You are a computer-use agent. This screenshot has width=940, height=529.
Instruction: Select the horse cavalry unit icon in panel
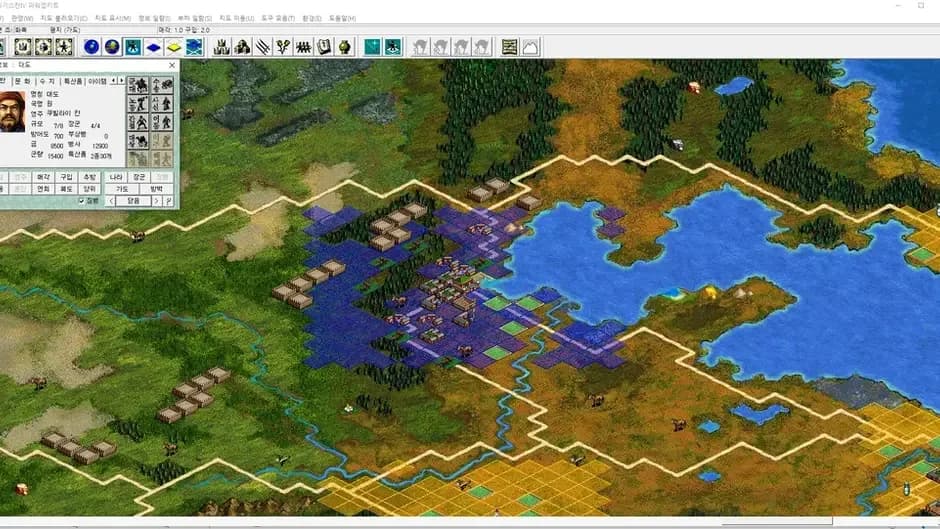[x=138, y=86]
